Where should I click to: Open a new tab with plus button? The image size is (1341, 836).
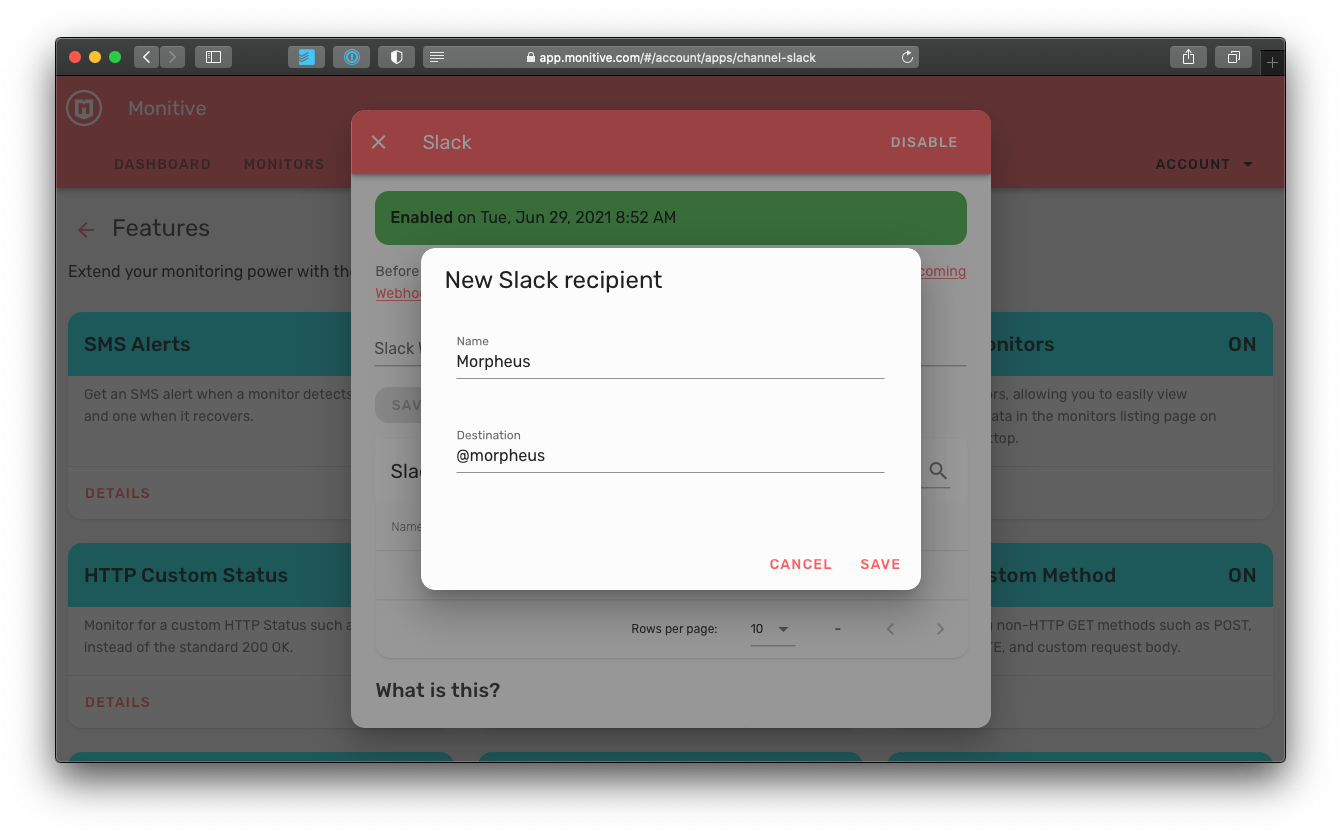[1272, 62]
